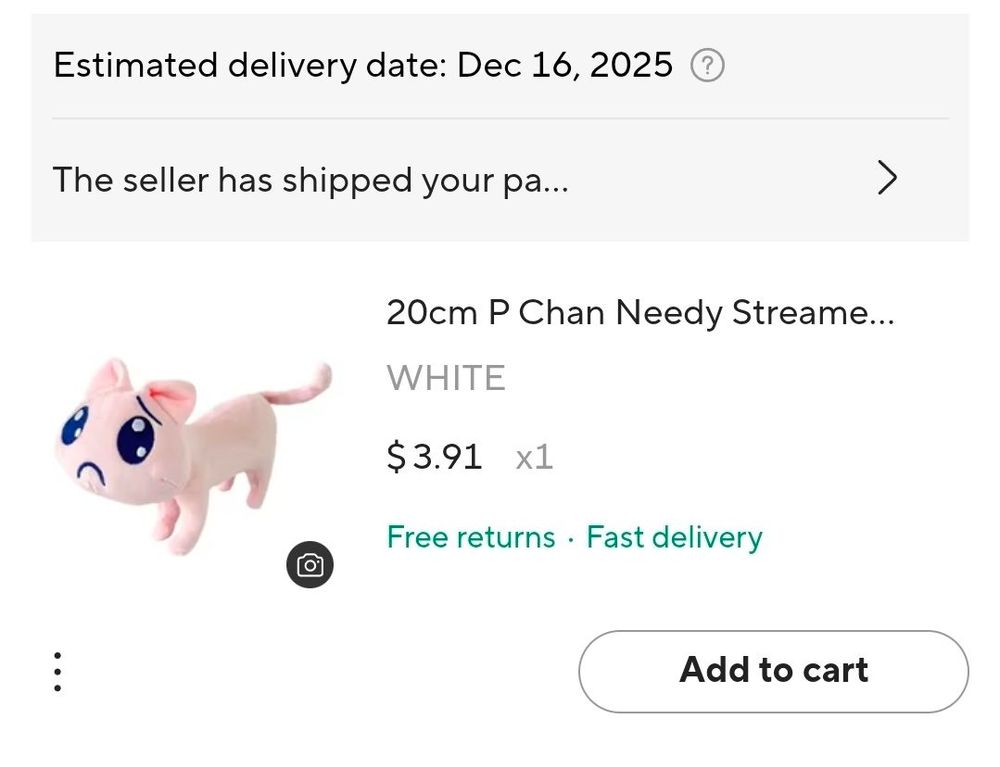Click the x1 quantity indicator
The width and height of the screenshot is (1000, 767).
click(x=534, y=458)
